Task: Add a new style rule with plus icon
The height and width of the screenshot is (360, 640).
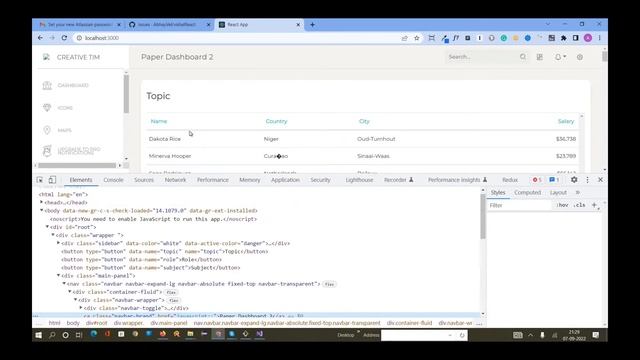Action: pos(594,205)
